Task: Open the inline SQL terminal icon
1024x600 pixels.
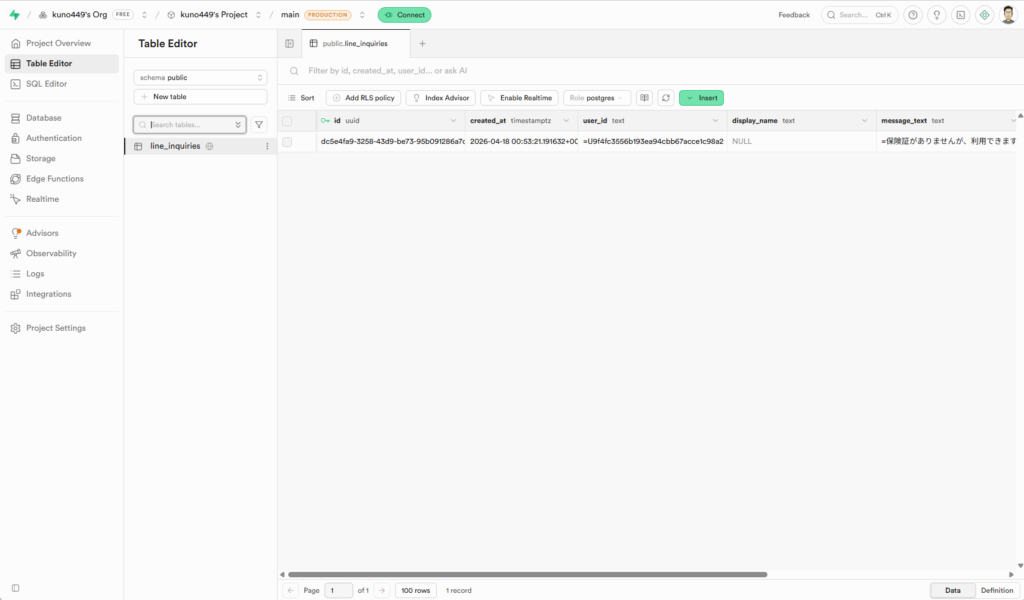Action: click(960, 15)
